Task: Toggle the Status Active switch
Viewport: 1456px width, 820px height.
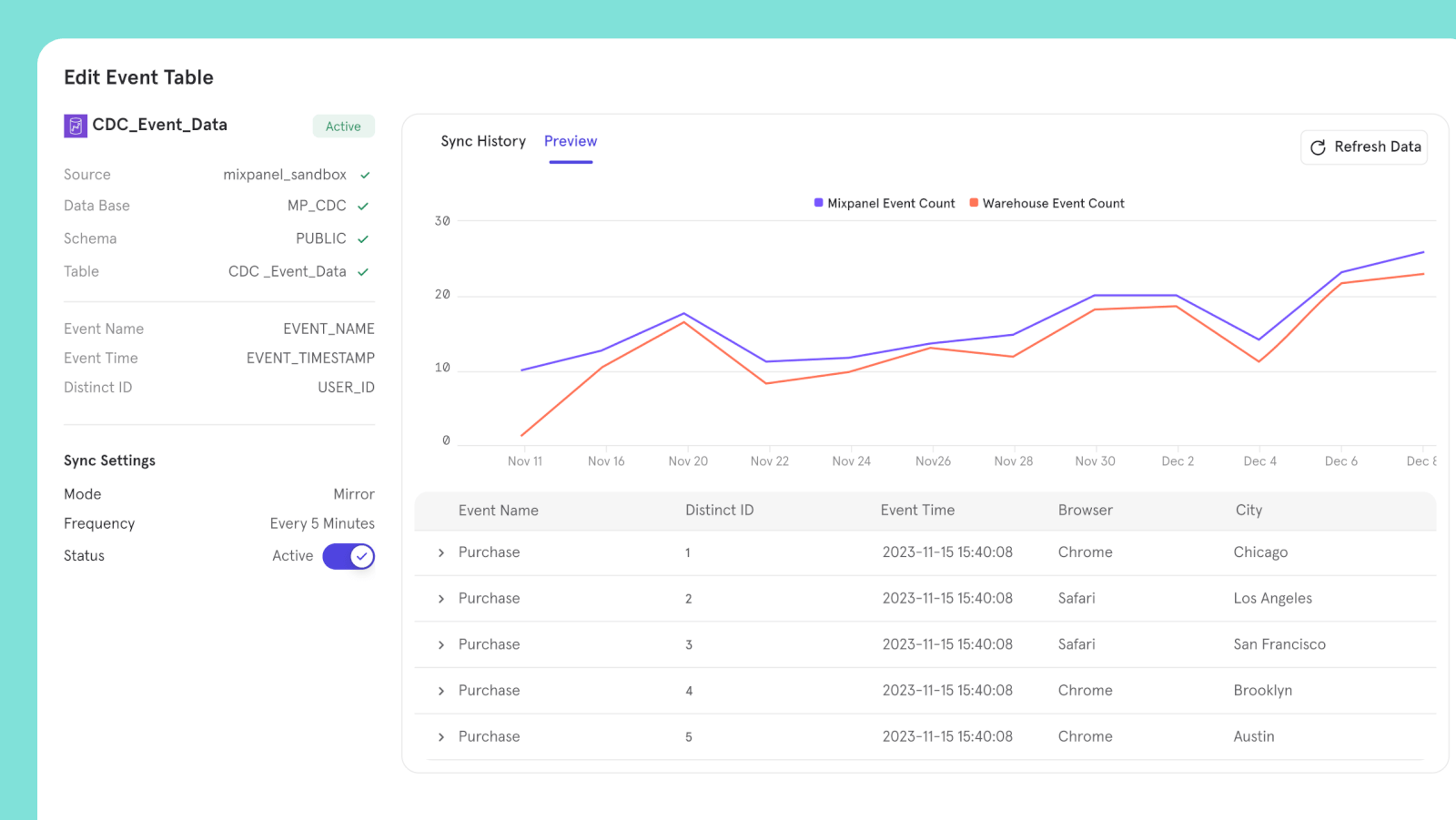Action: tap(349, 556)
